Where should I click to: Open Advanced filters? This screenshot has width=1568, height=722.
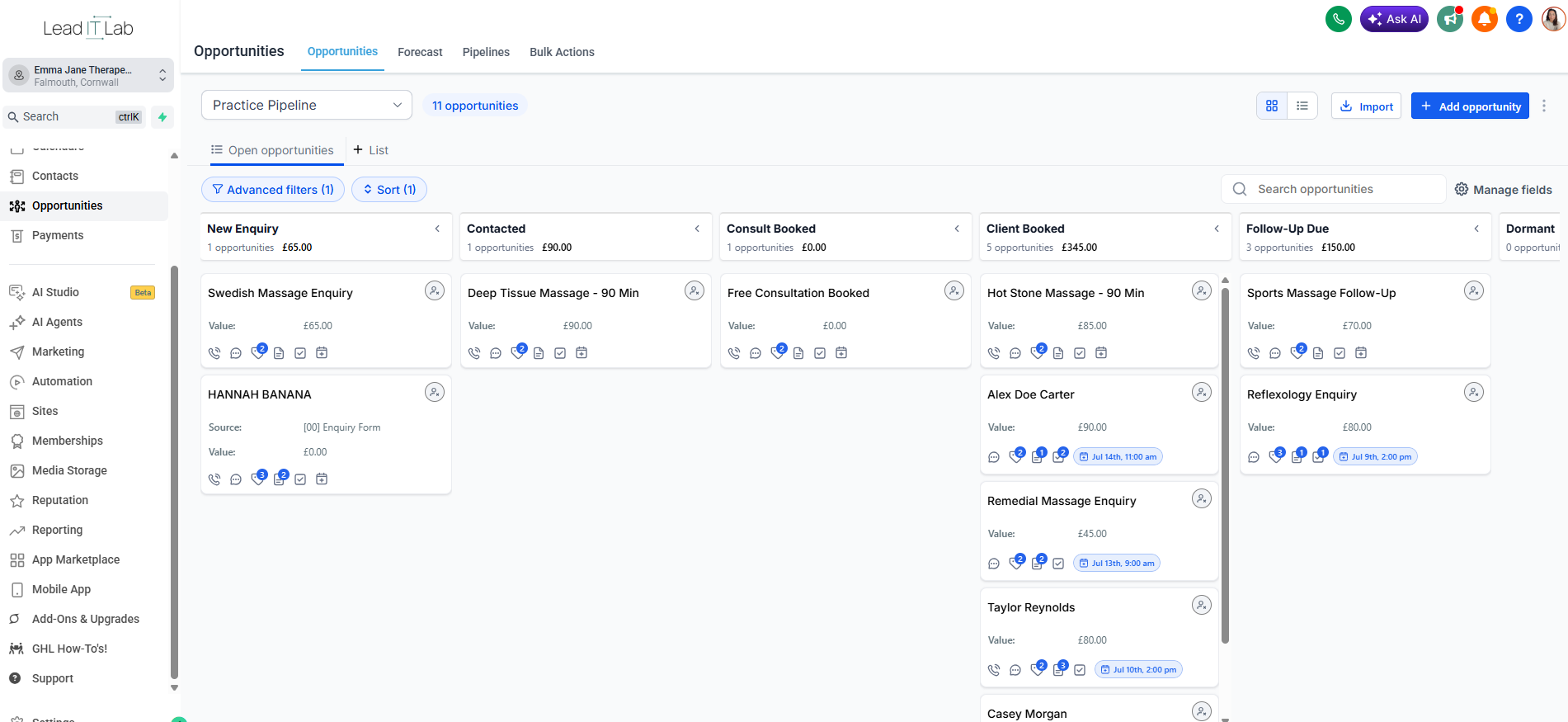tap(273, 190)
